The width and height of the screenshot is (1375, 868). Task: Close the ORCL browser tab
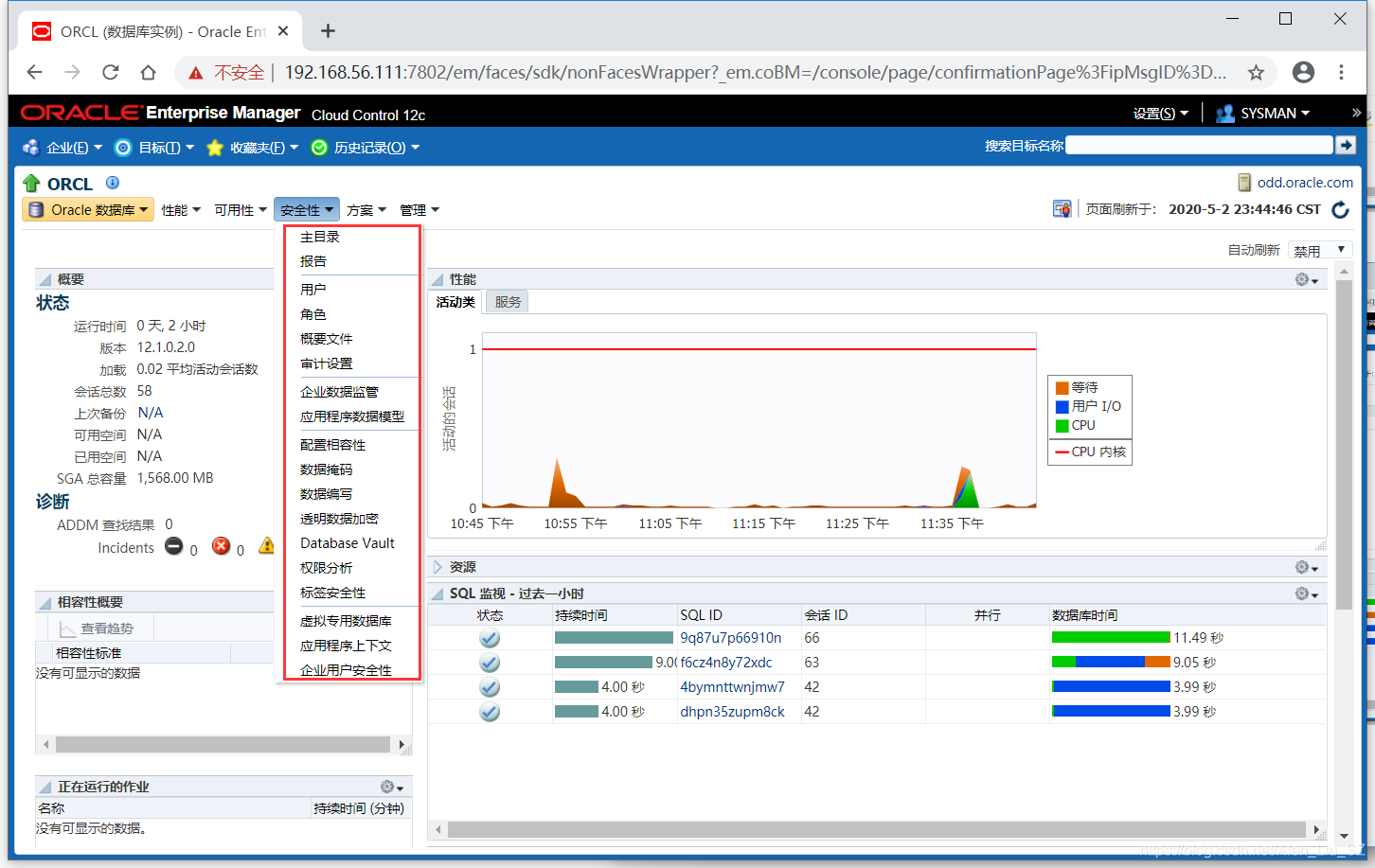[283, 31]
